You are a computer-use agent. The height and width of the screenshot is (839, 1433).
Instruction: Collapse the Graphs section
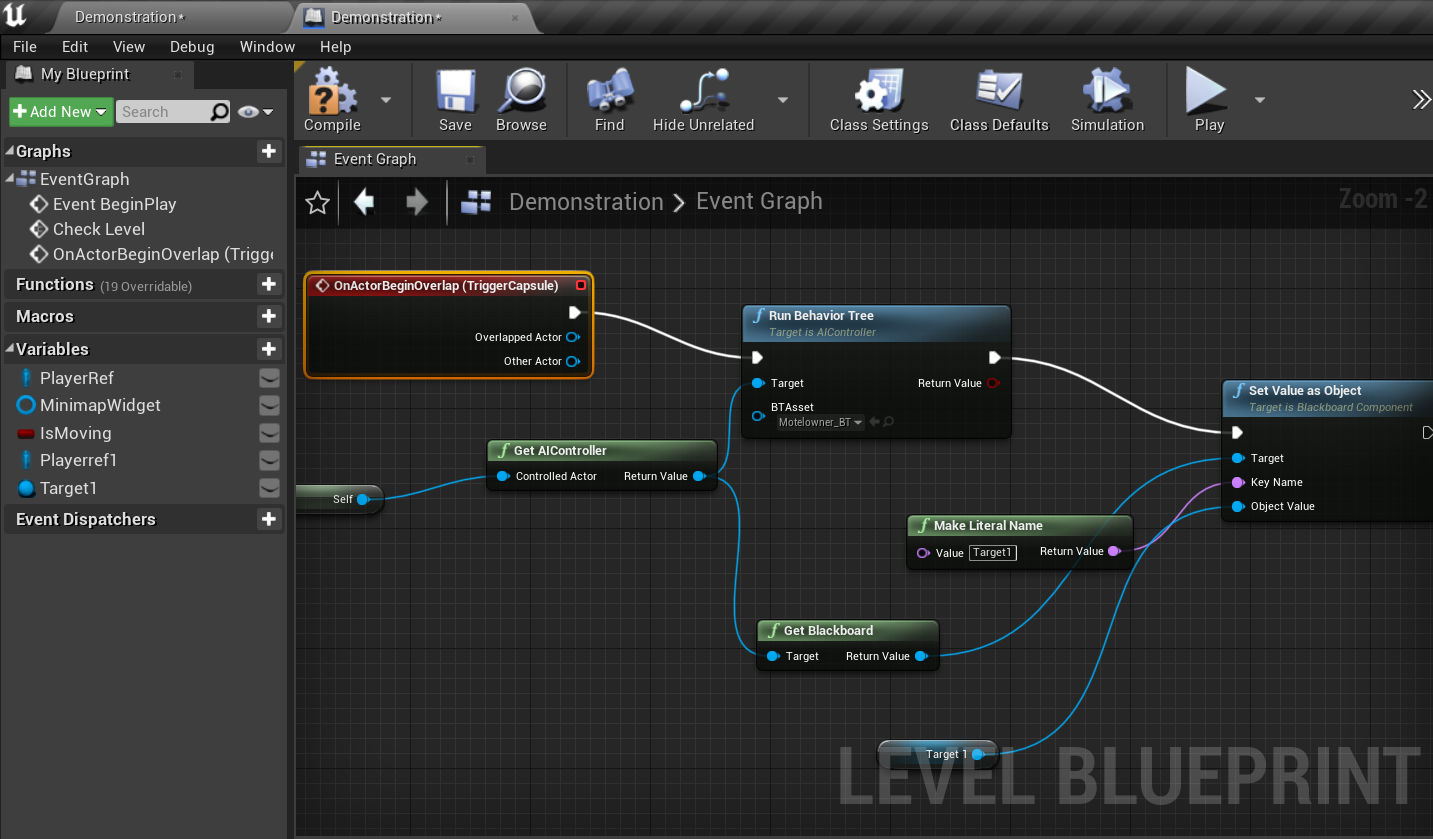[10, 151]
